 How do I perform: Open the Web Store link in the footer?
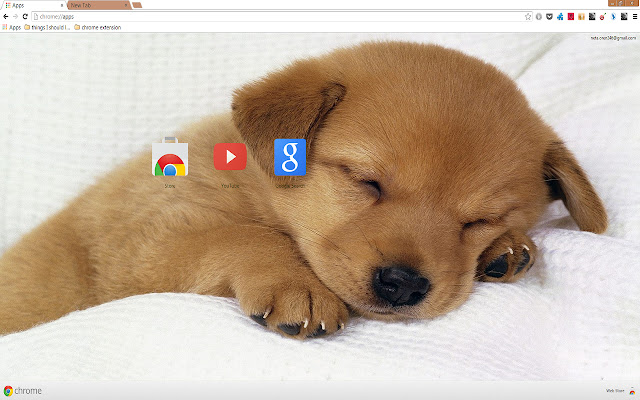[x=620, y=391]
